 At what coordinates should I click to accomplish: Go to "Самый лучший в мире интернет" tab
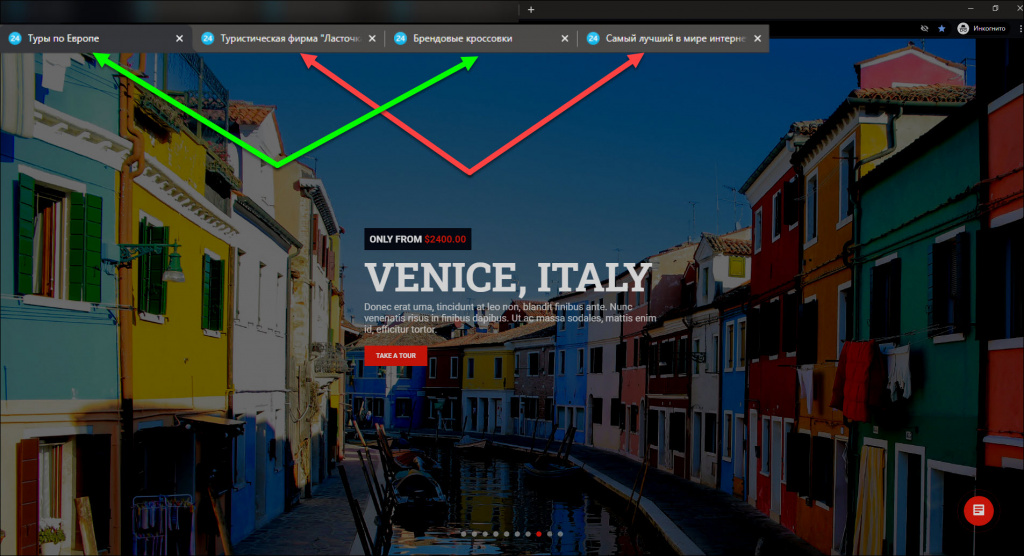tap(674, 39)
